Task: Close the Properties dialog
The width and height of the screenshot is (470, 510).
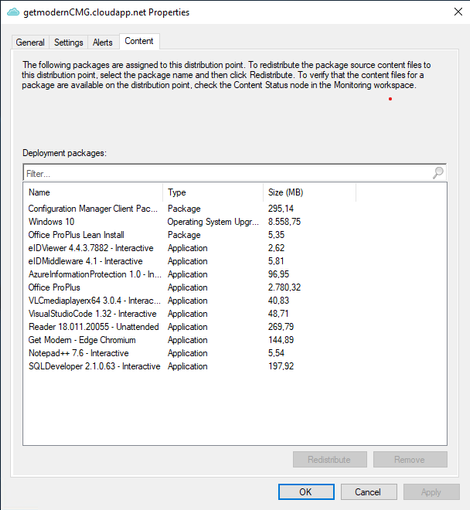Action: pyautogui.click(x=458, y=12)
